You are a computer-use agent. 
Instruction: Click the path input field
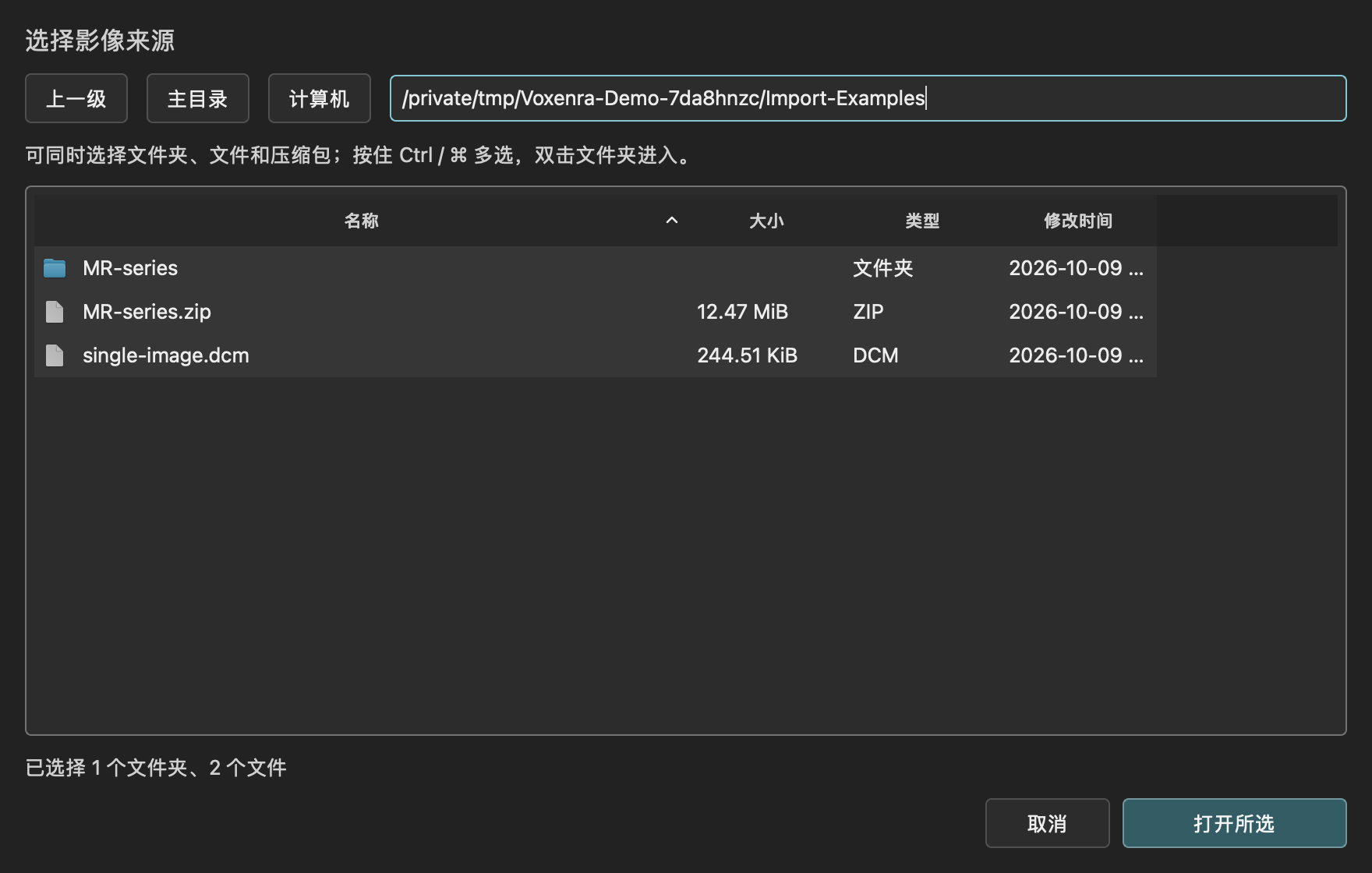(x=868, y=98)
